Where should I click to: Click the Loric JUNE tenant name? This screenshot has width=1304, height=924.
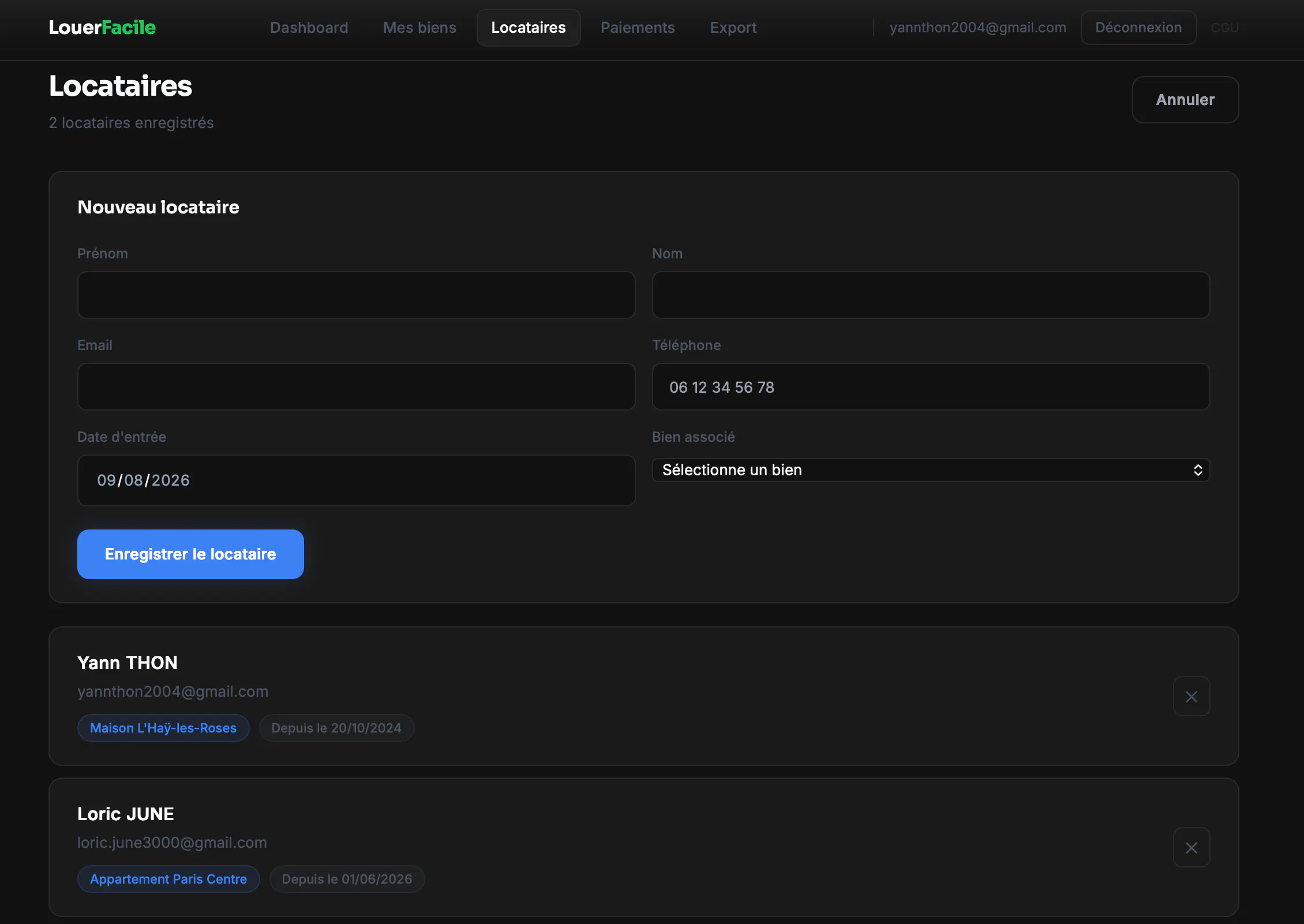[x=126, y=814]
